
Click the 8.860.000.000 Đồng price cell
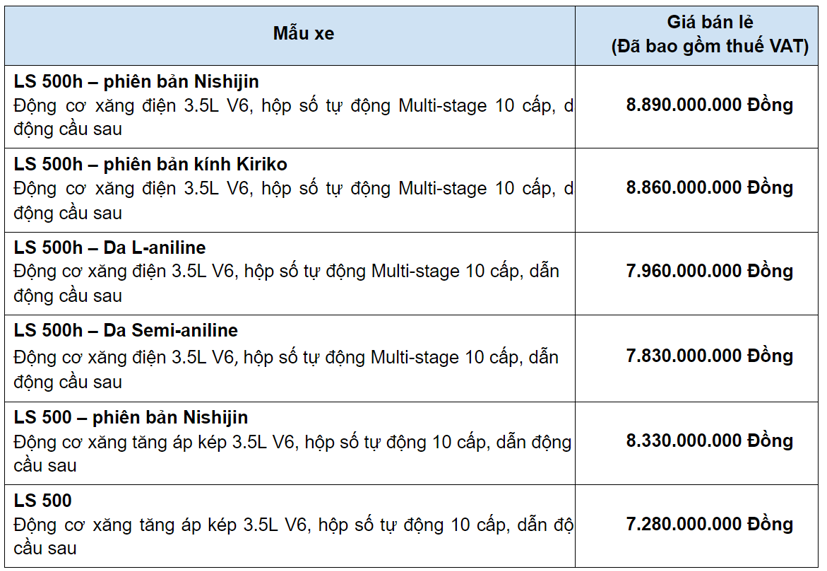pos(709,188)
